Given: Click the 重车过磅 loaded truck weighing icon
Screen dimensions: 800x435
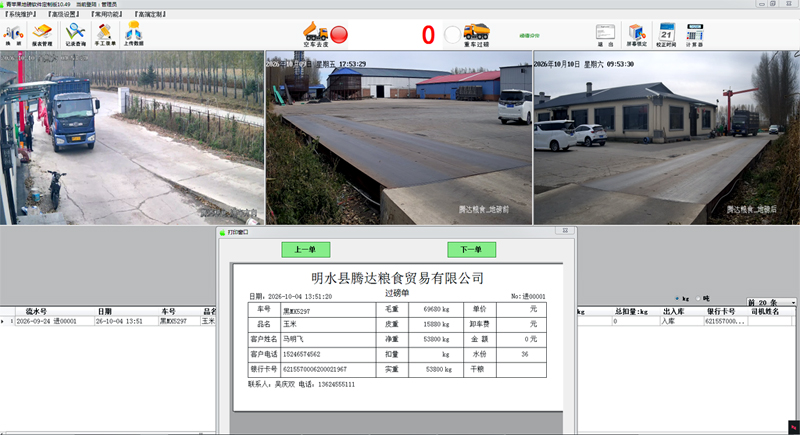Looking at the screenshot, I should tap(476, 35).
